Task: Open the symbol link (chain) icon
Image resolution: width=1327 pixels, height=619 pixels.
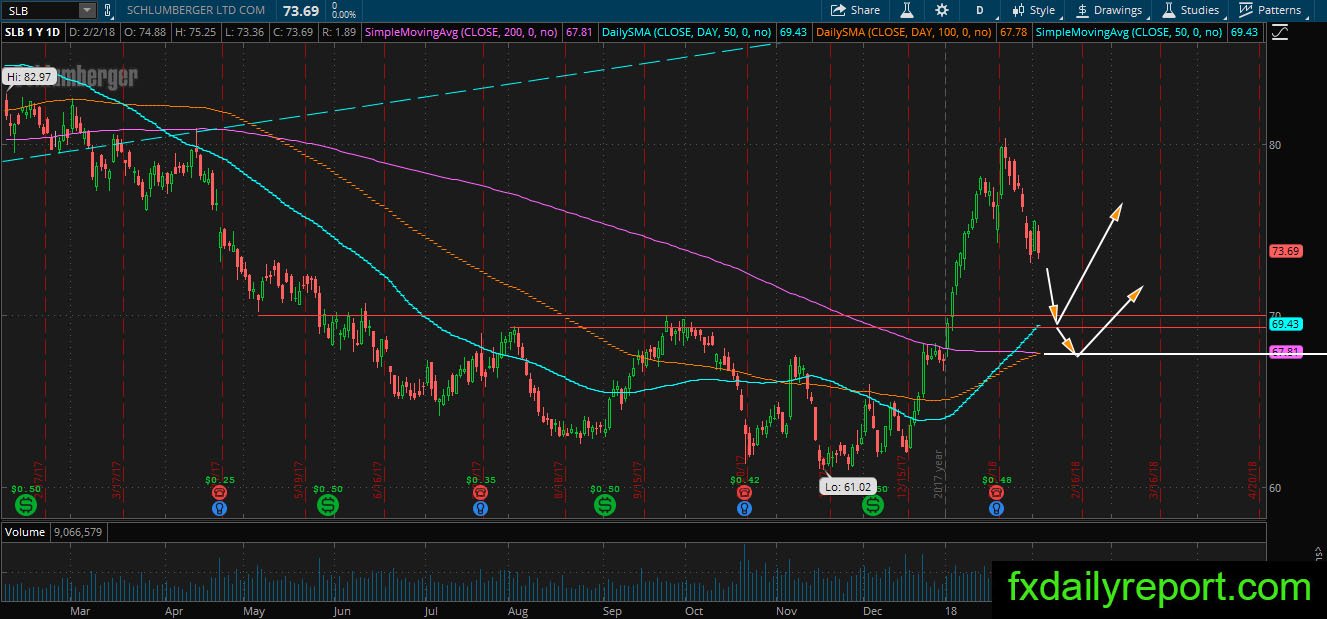Action: point(106,10)
